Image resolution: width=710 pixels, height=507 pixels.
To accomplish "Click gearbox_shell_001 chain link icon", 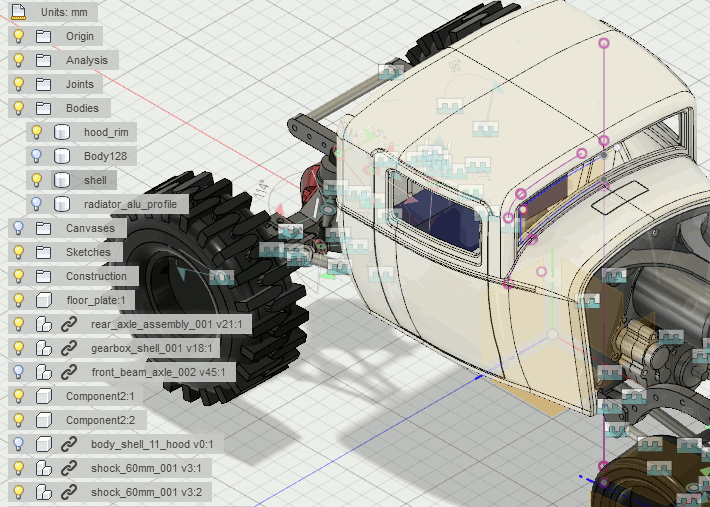I will click(x=69, y=348).
